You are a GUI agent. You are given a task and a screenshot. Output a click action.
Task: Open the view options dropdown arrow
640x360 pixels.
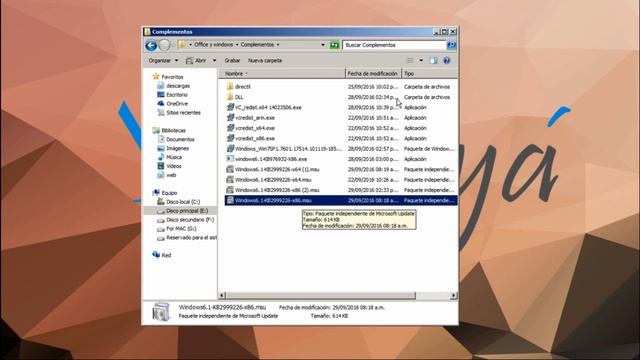click(x=421, y=60)
